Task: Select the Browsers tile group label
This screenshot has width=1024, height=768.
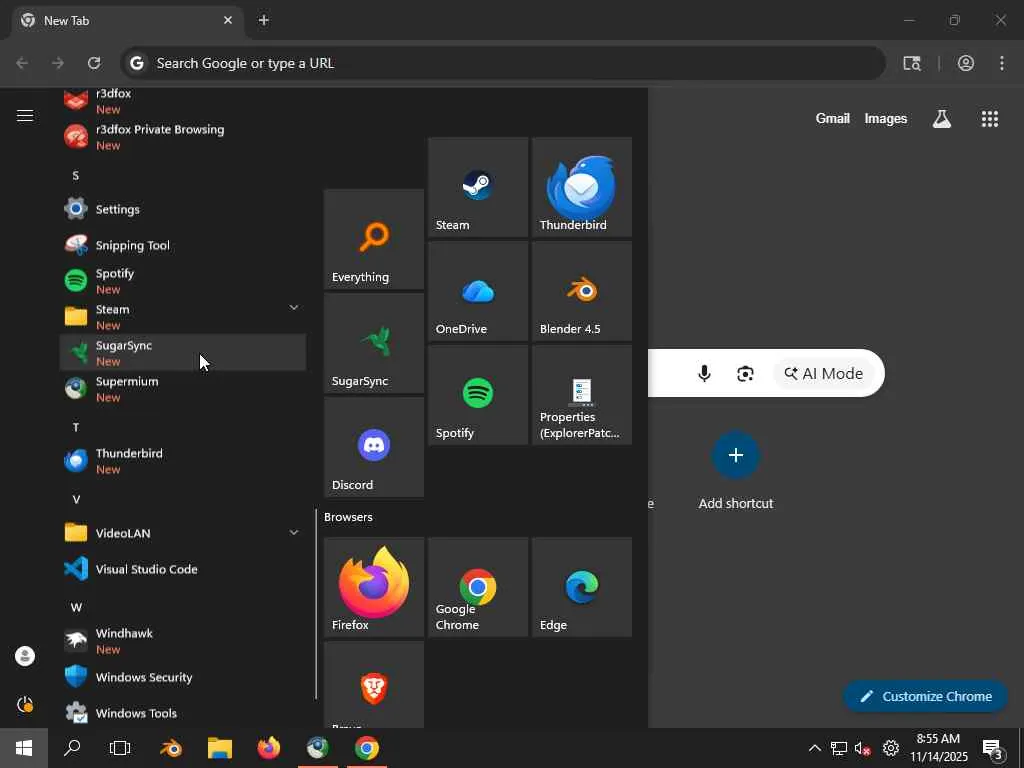Action: point(348,517)
